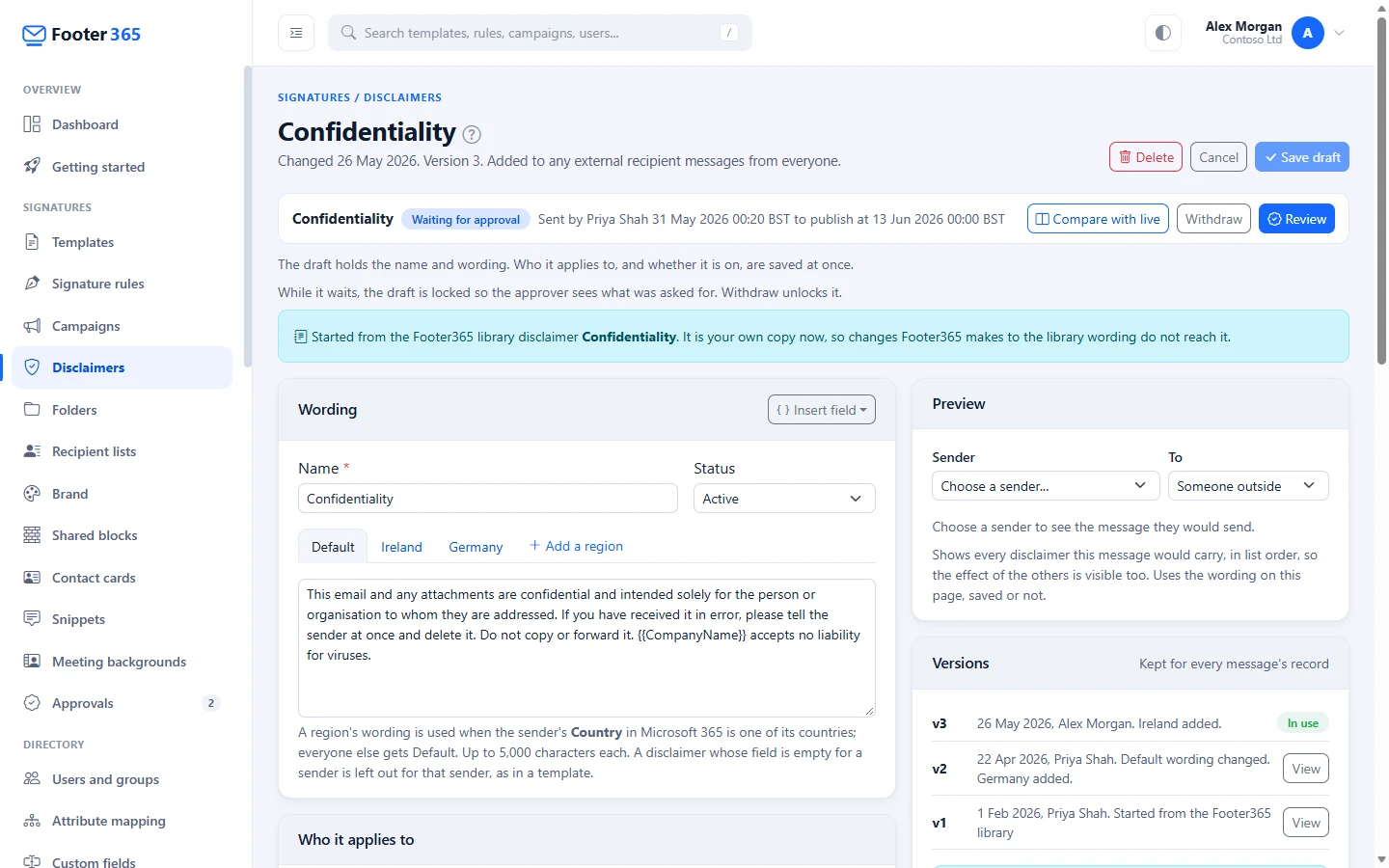The height and width of the screenshot is (868, 1389).
Task: Open Folders in sidebar
Action: (122, 410)
